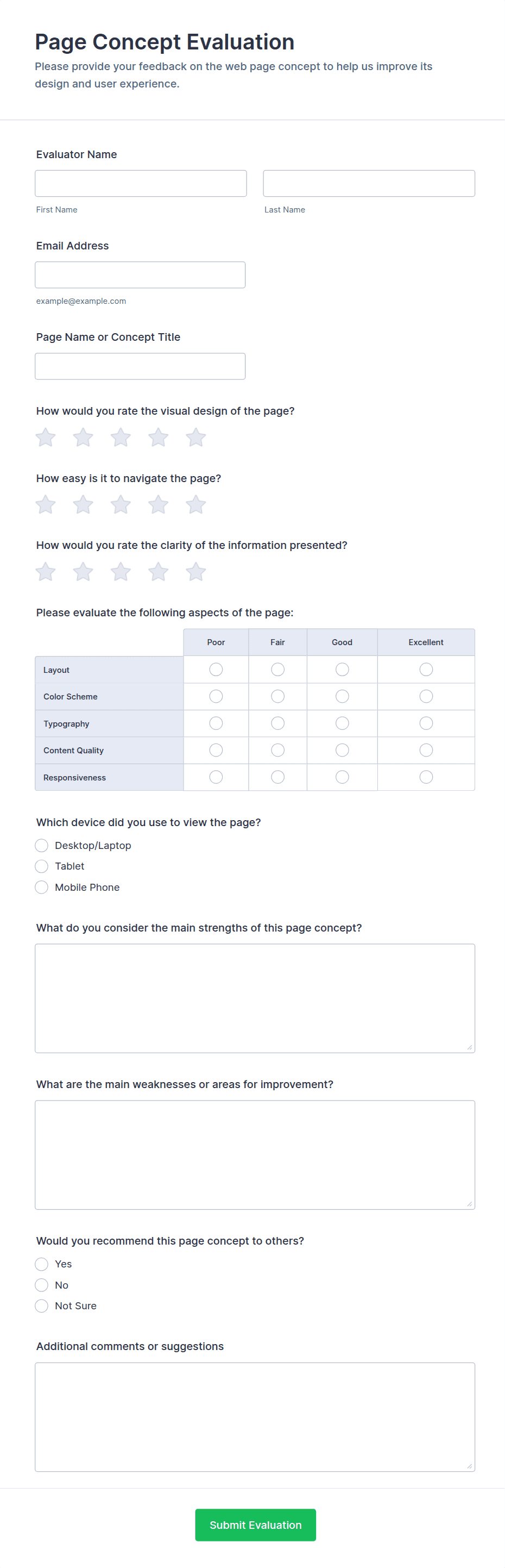
Task: Select third star for visual design rating
Action: [121, 437]
